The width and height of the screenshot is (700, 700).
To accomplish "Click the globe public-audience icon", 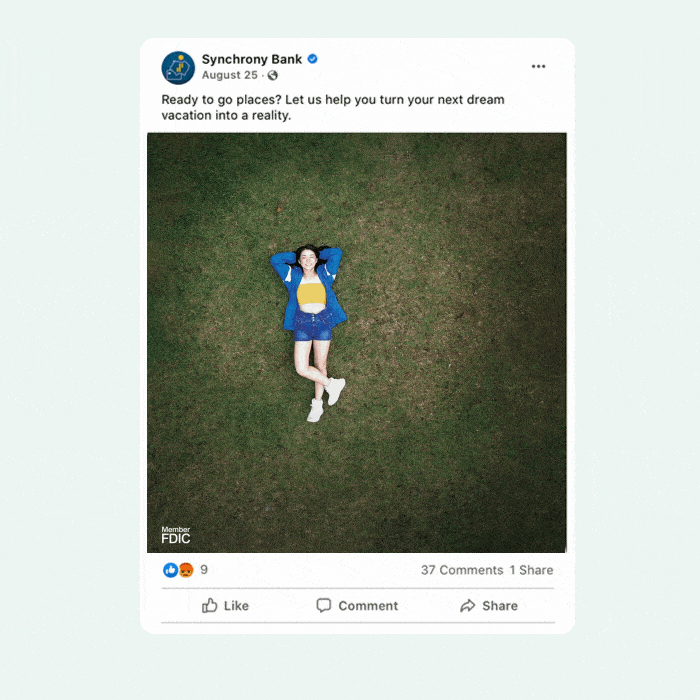I will pyautogui.click(x=272, y=75).
